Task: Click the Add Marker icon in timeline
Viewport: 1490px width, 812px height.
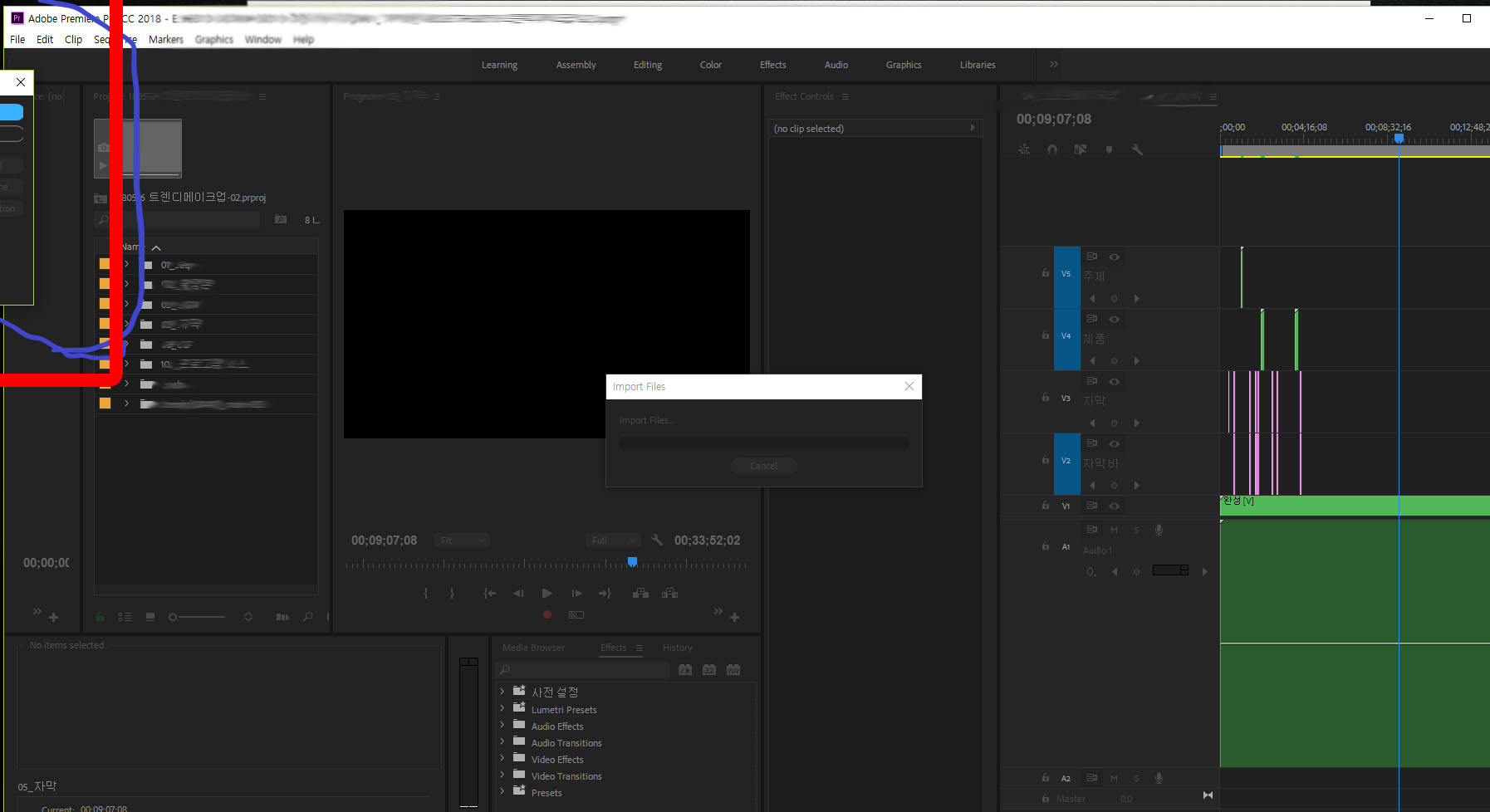Action: click(1109, 149)
